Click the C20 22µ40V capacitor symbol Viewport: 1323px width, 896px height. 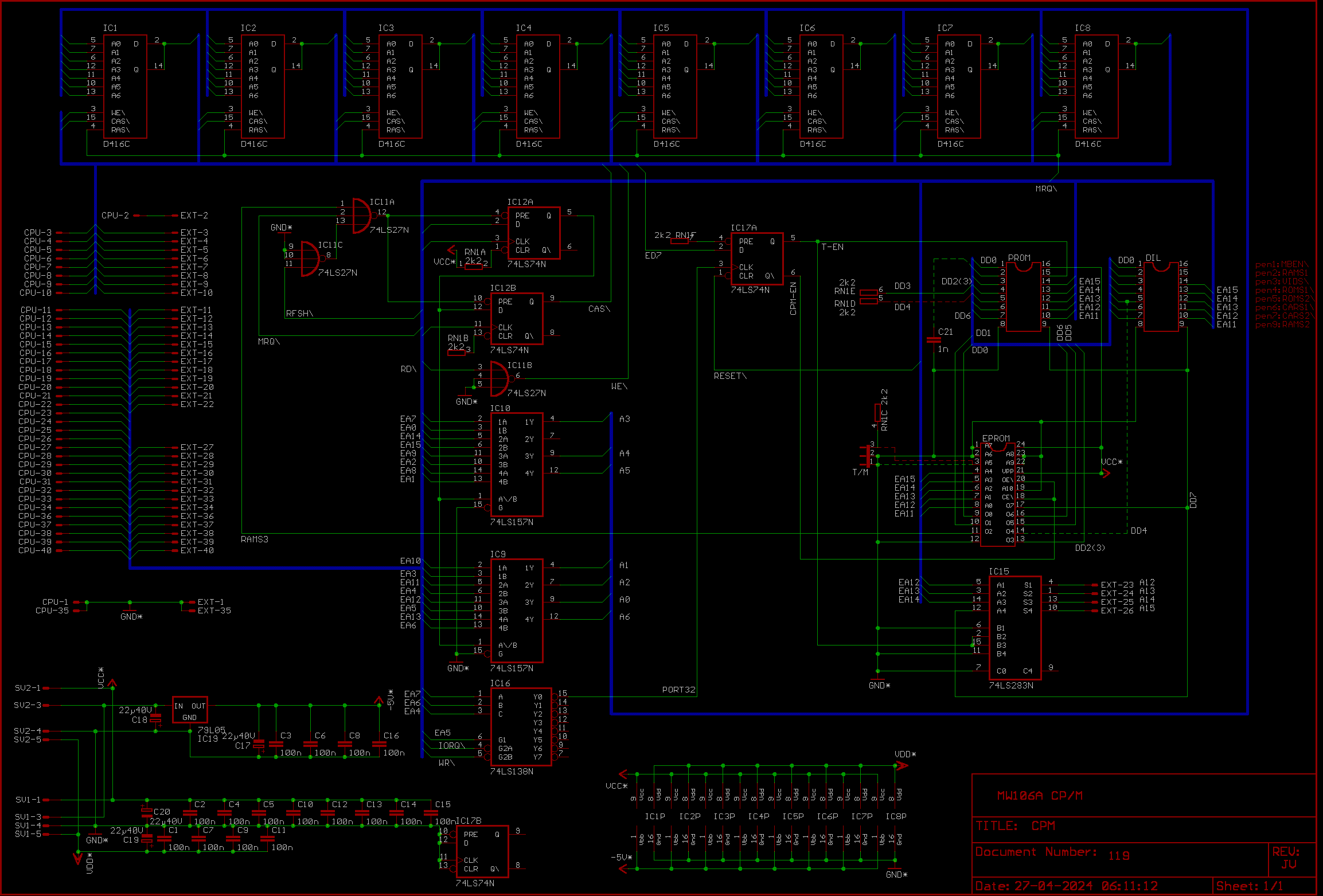(147, 812)
